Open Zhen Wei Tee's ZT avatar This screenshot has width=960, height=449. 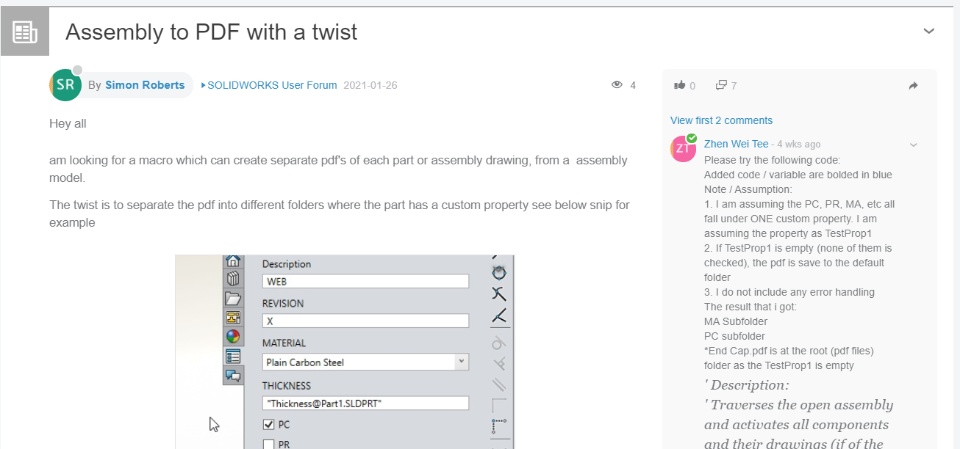pos(683,148)
